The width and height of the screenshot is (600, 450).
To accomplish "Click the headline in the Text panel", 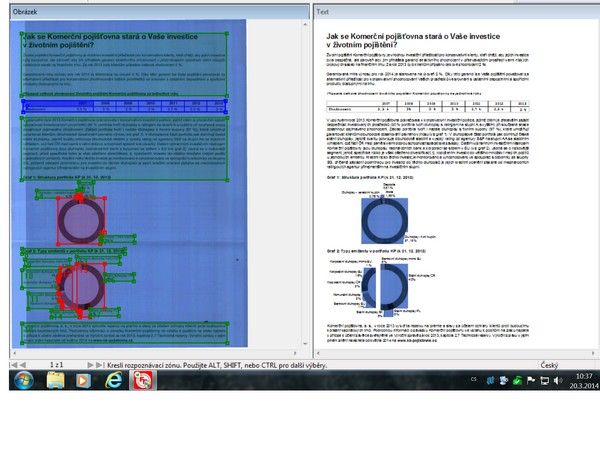I will click(x=413, y=41).
